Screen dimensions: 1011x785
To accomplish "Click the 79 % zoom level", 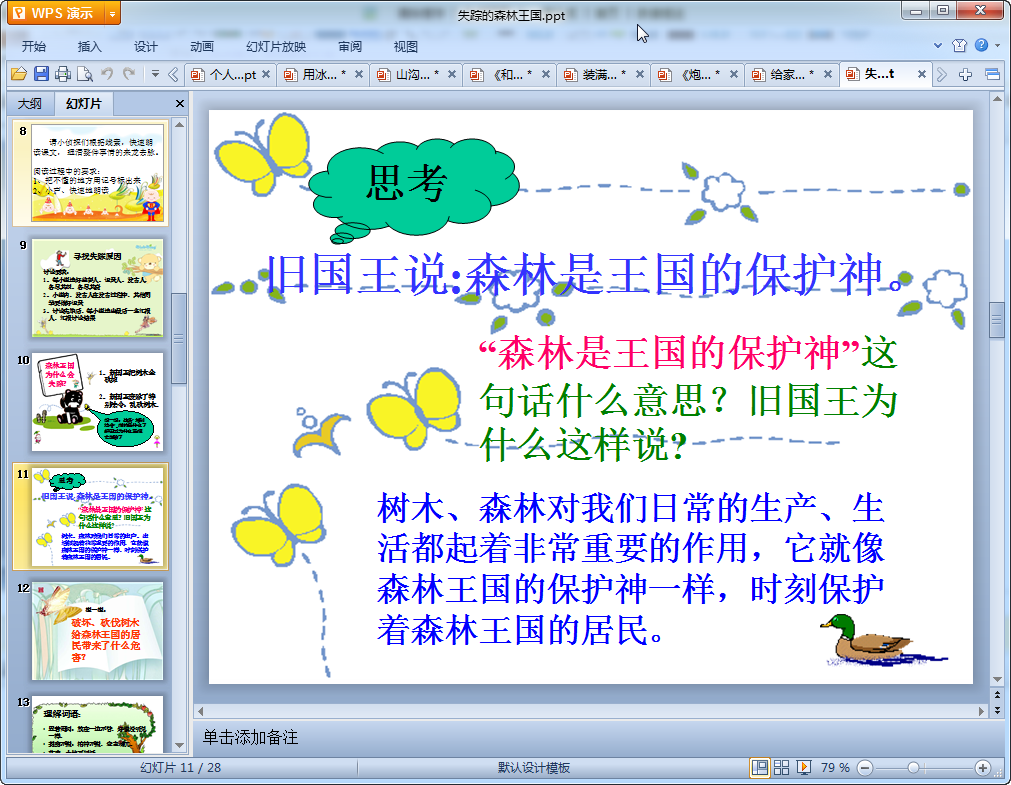I will 835,768.
